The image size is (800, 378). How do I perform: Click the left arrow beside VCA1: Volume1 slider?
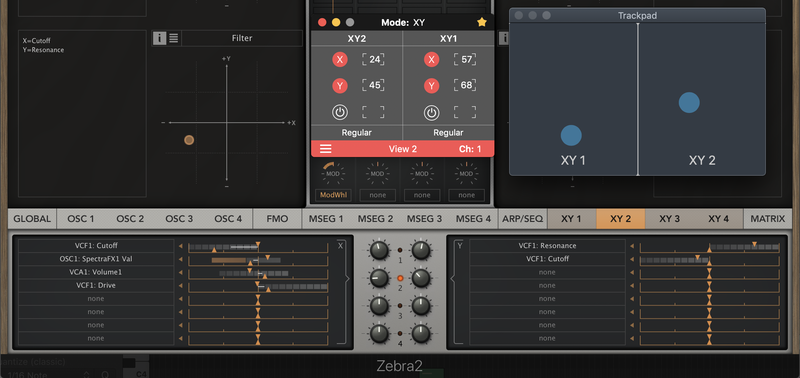(x=181, y=272)
